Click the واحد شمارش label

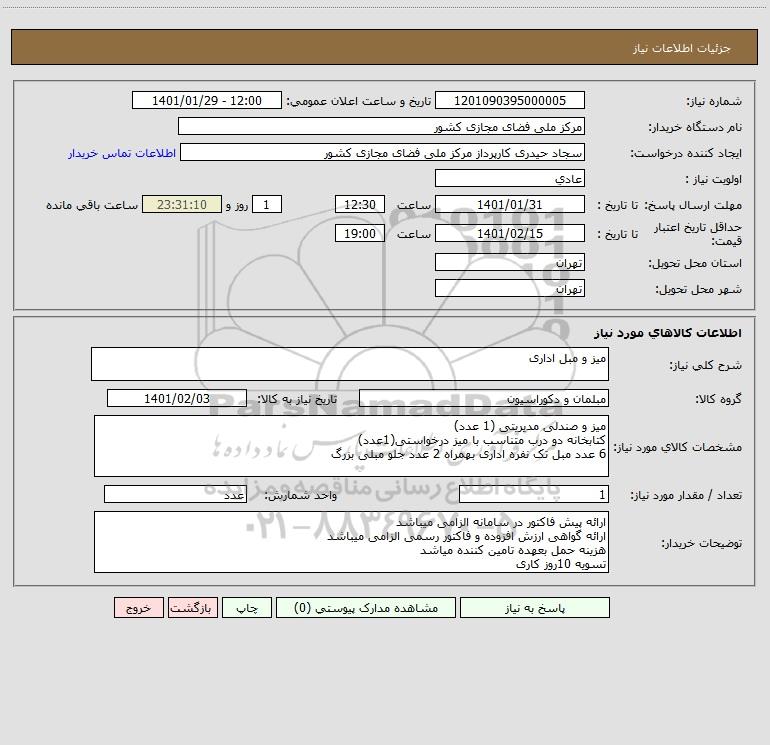tap(301, 496)
